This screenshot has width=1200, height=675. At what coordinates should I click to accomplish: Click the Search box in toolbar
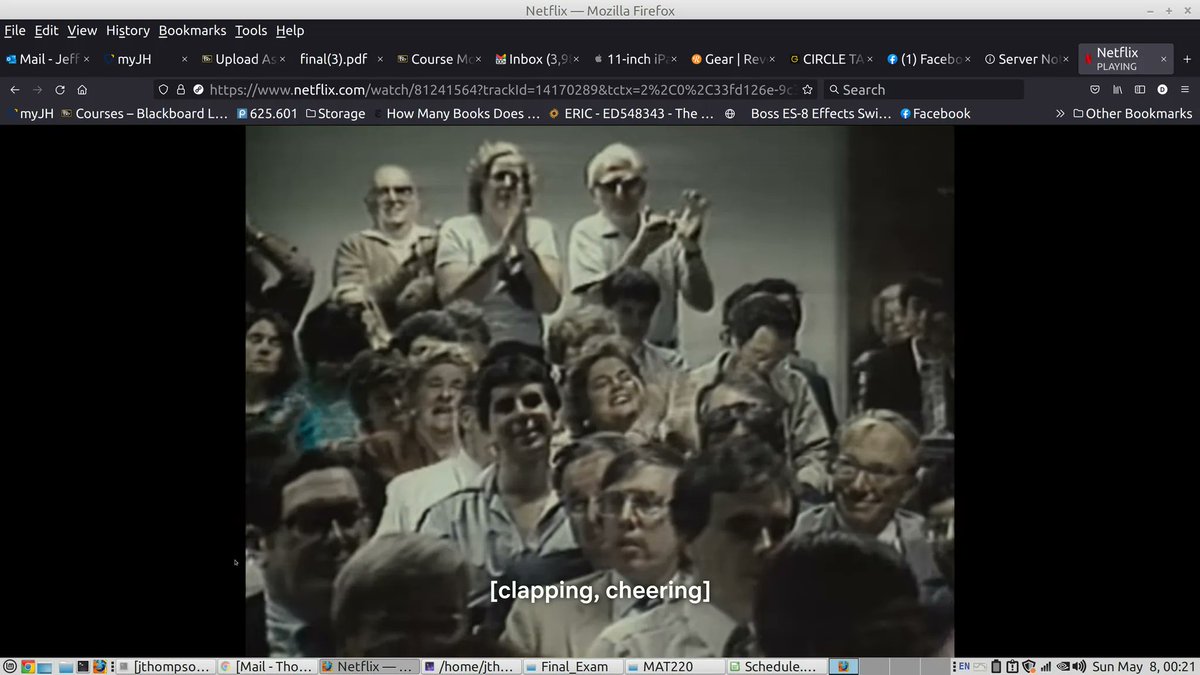[x=924, y=89]
